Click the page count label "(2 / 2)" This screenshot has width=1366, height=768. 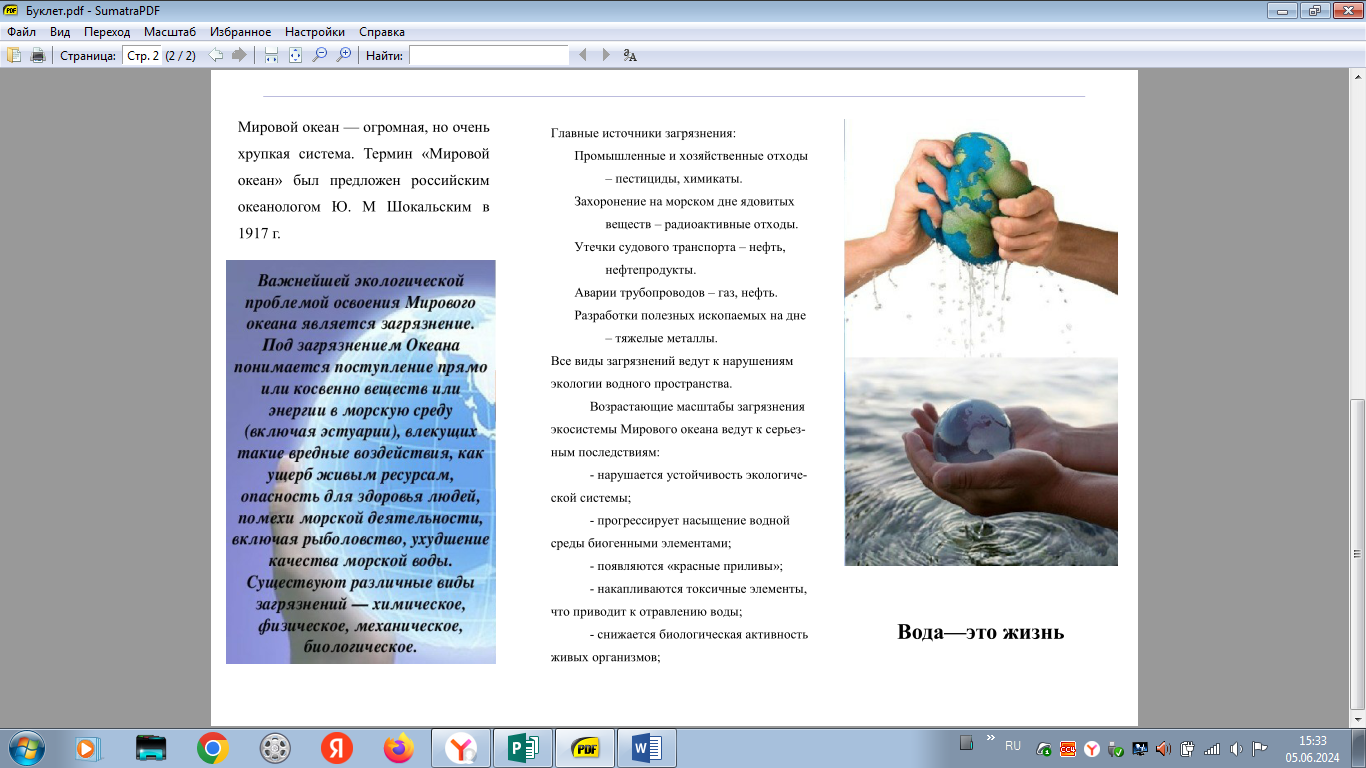180,56
